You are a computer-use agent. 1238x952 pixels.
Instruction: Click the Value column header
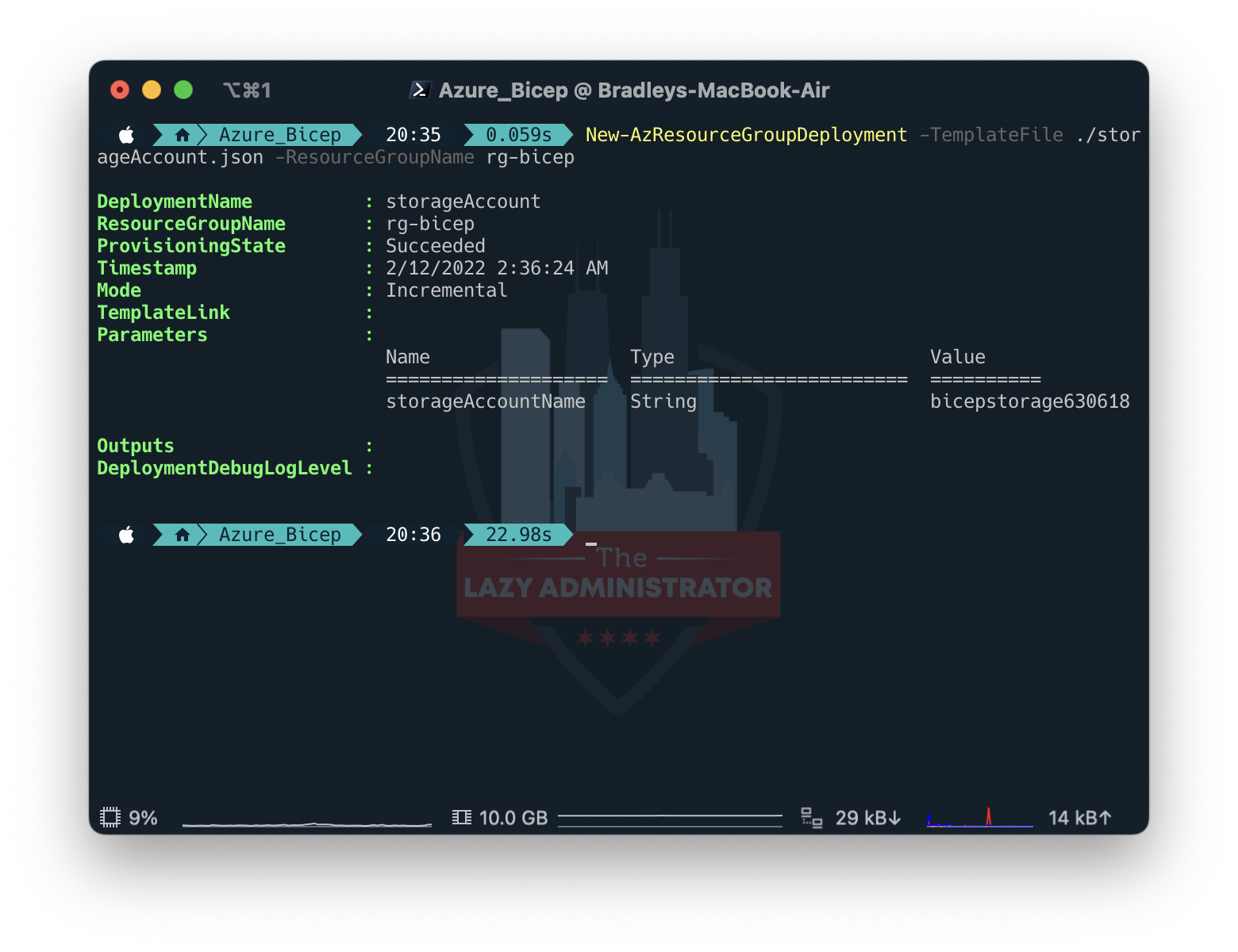tap(958, 357)
